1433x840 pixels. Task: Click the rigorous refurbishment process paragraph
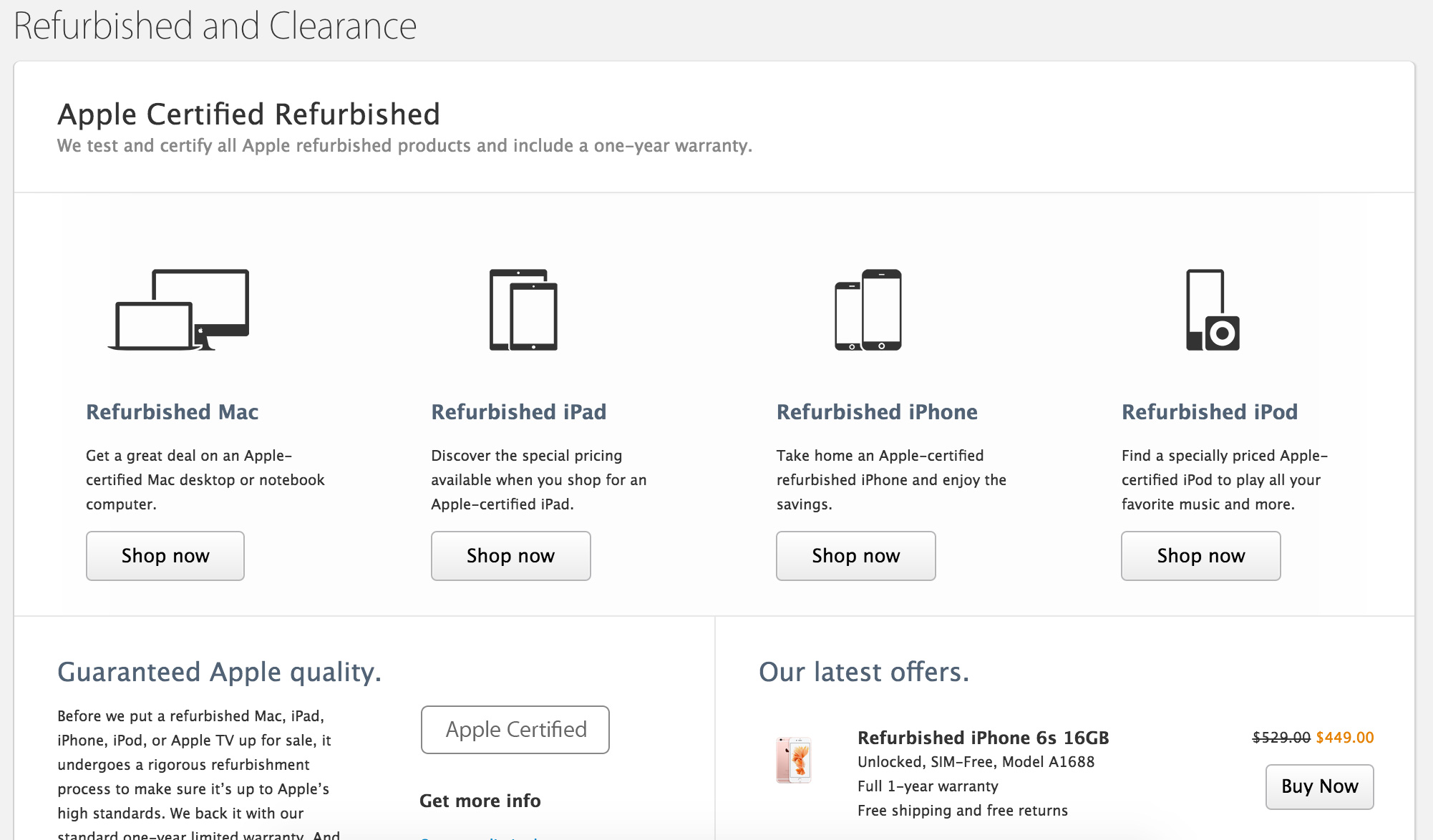(x=199, y=774)
